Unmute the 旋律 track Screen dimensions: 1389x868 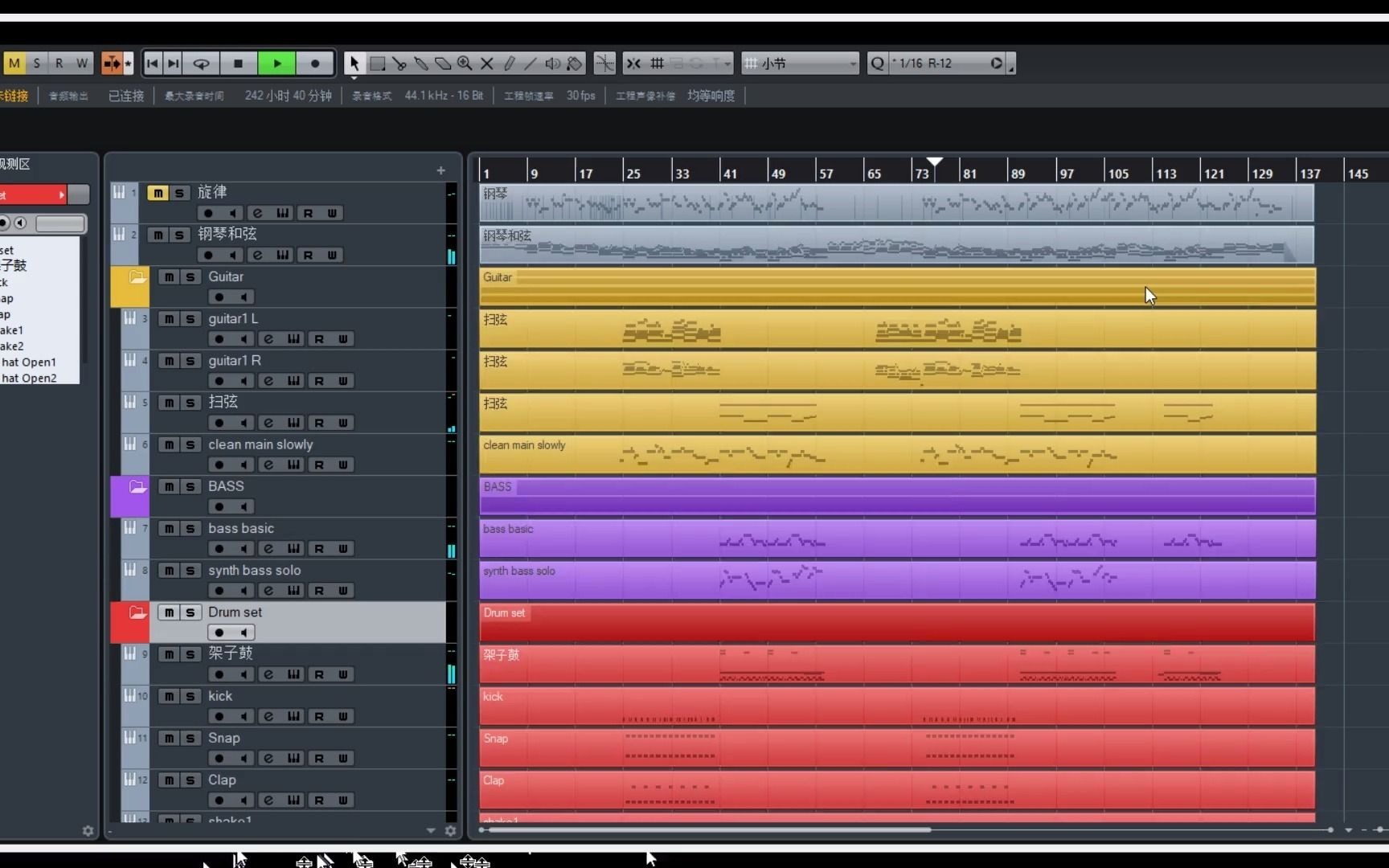click(158, 193)
